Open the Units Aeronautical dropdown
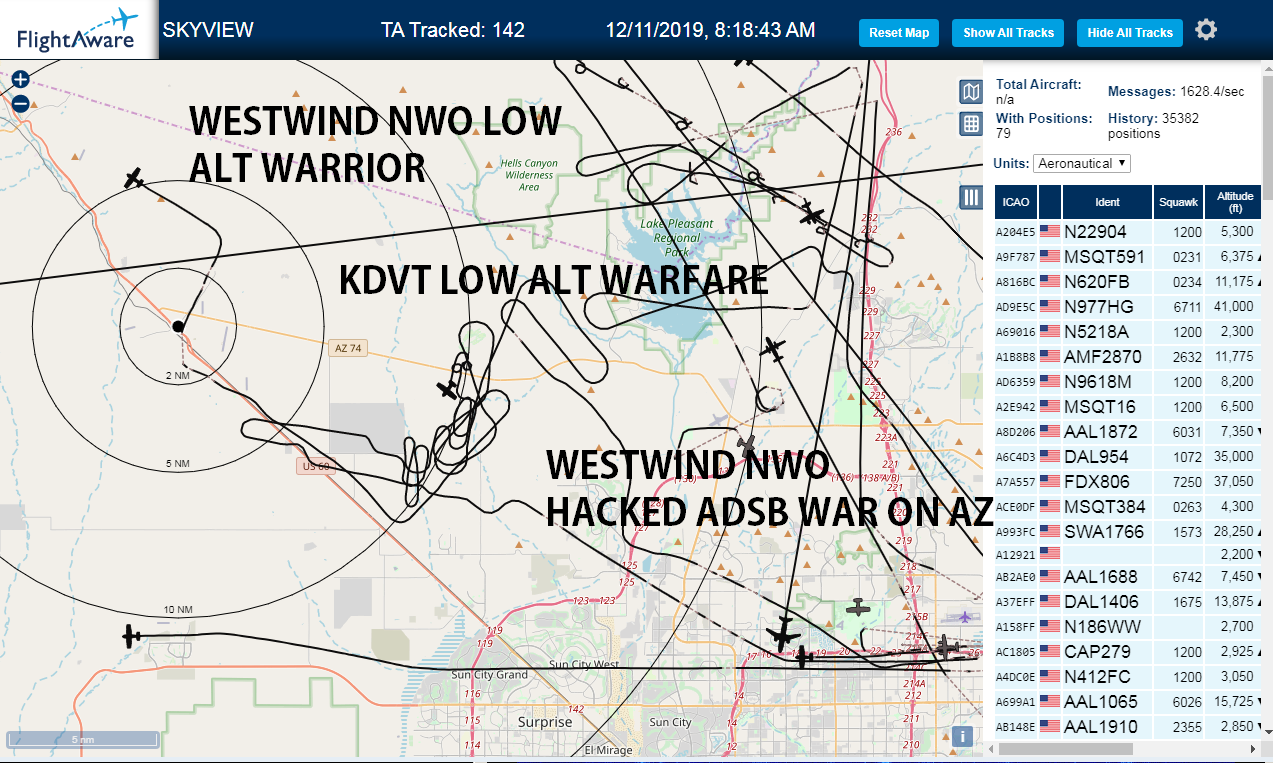The image size is (1273, 763). (1082, 163)
